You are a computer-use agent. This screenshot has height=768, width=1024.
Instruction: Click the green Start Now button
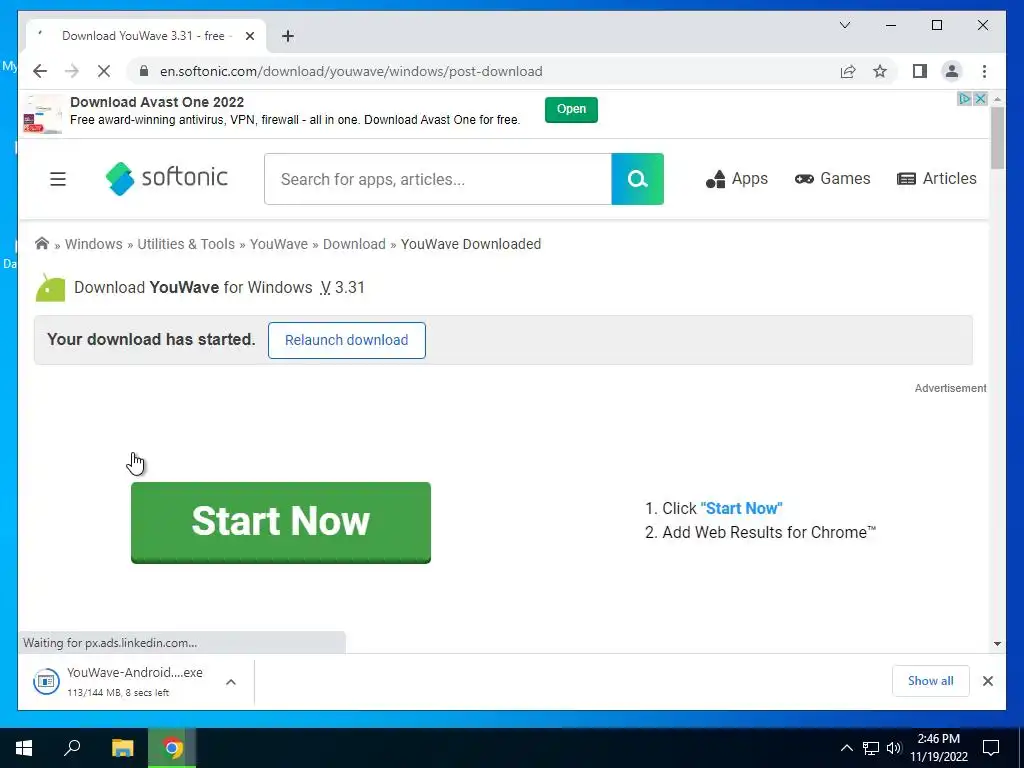point(281,522)
